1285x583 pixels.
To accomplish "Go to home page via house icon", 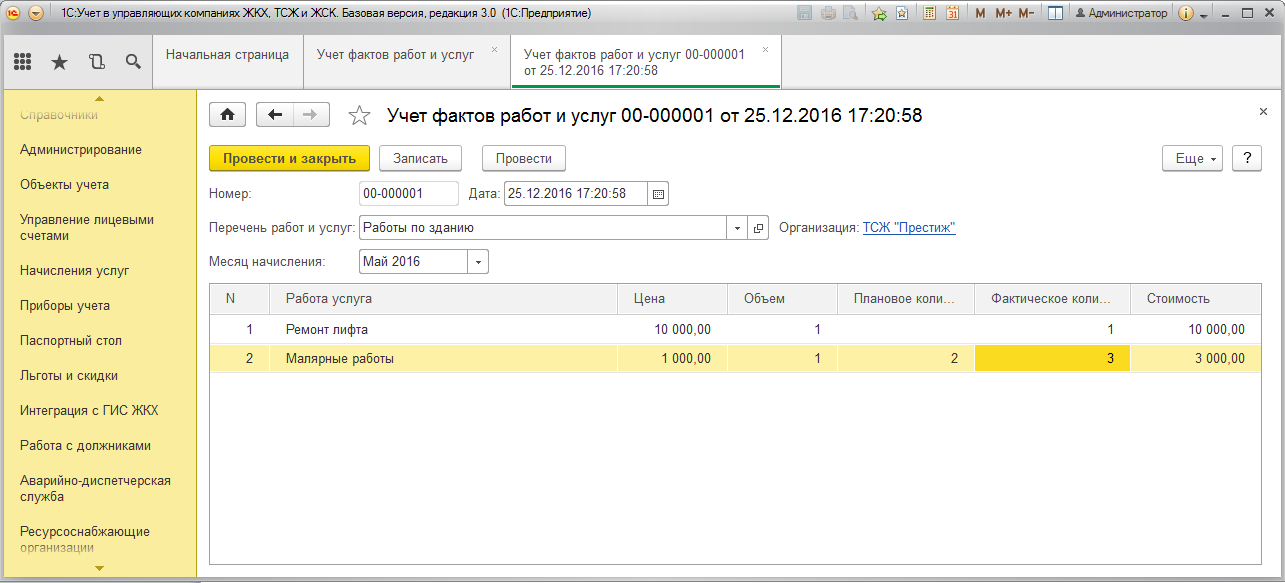I will (227, 115).
